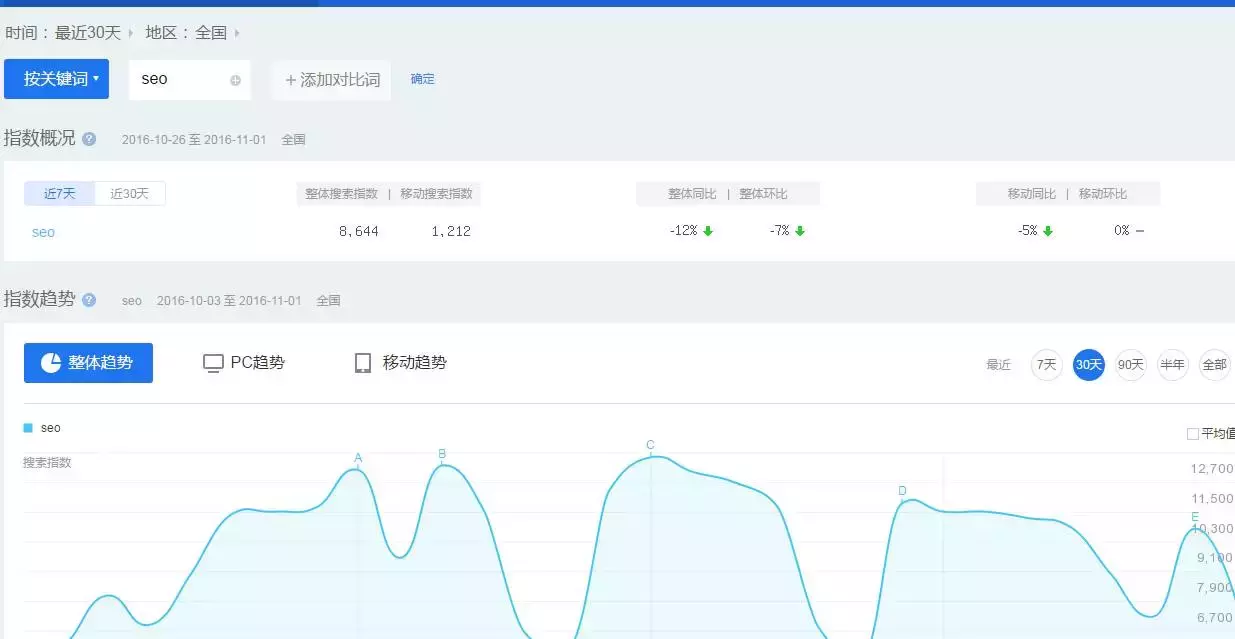
Task: Click chart marker B
Action: pyautogui.click(x=442, y=454)
